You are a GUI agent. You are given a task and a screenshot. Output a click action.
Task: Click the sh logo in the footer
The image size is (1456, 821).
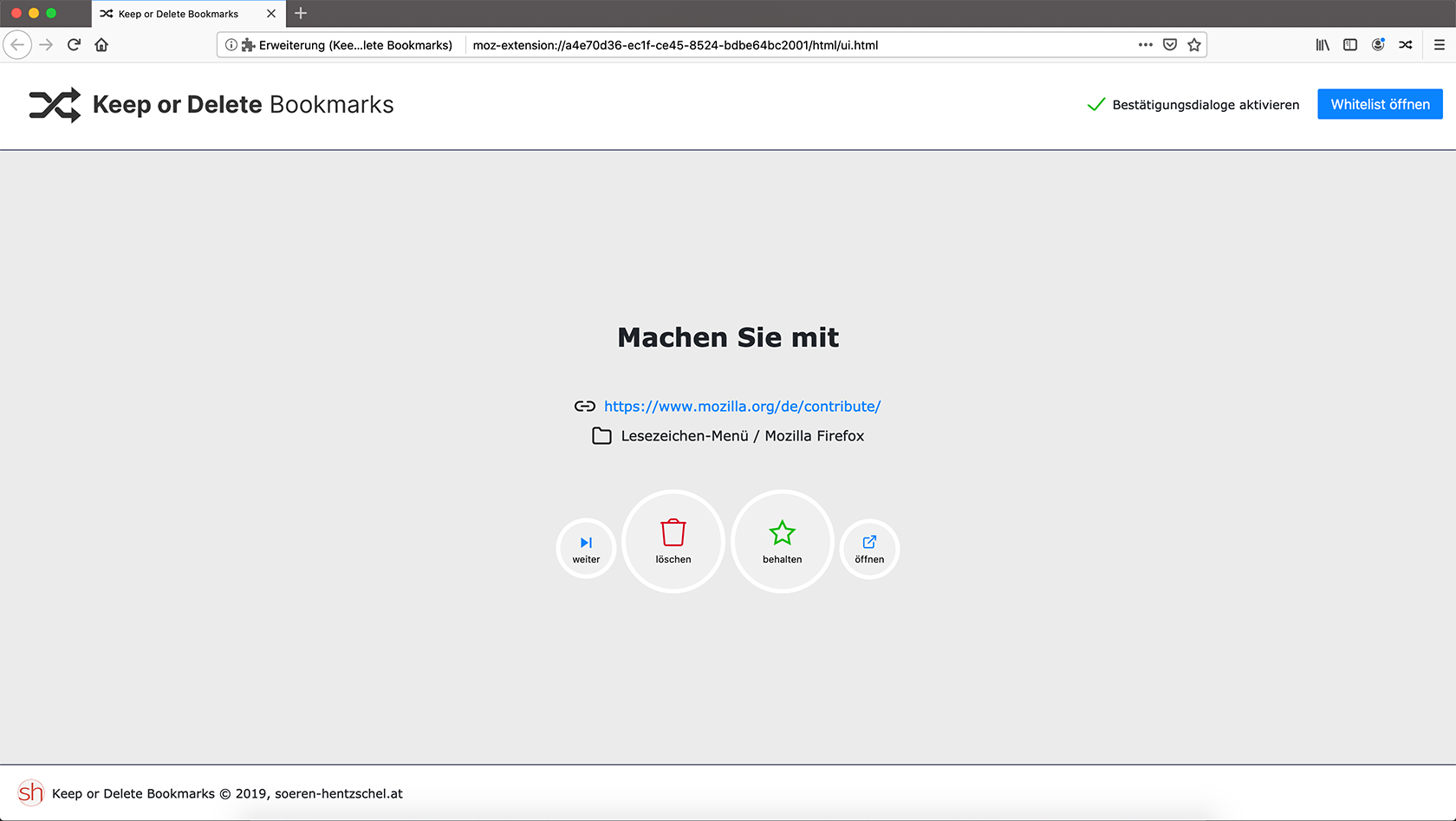(30, 792)
